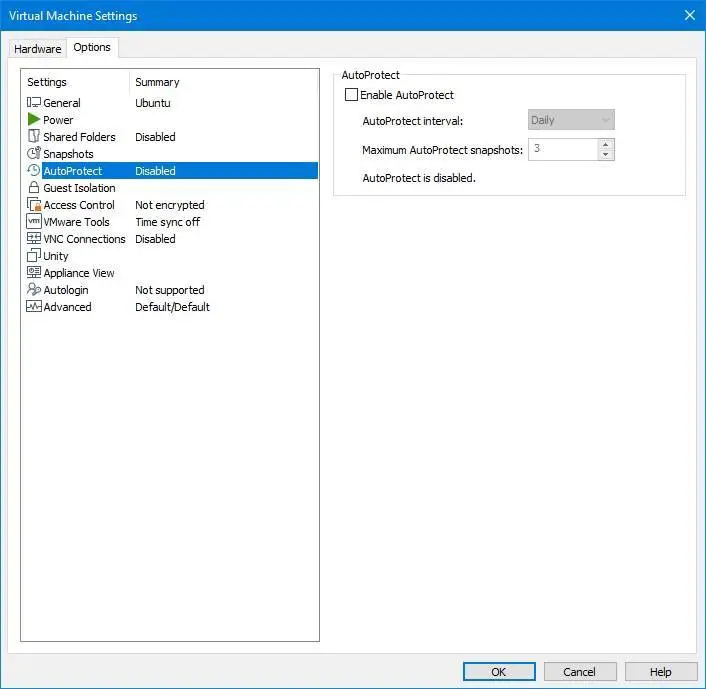
Task: Select the General settings monitor icon
Action: 34,103
